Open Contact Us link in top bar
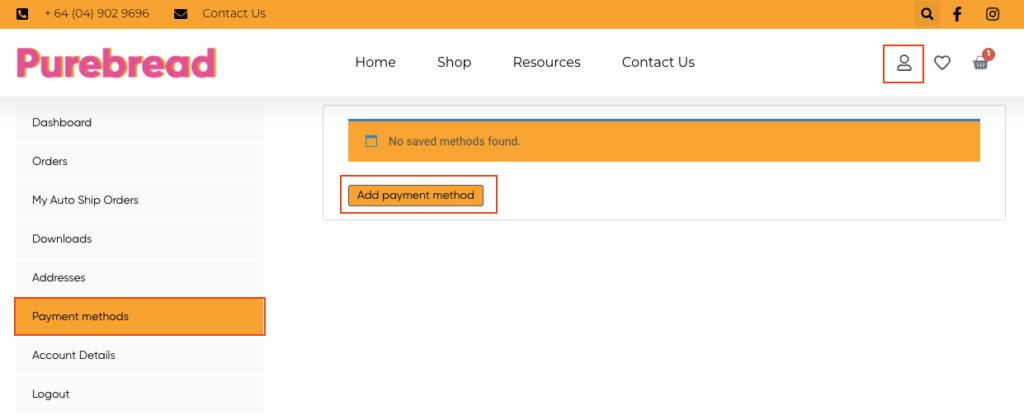 (234, 14)
